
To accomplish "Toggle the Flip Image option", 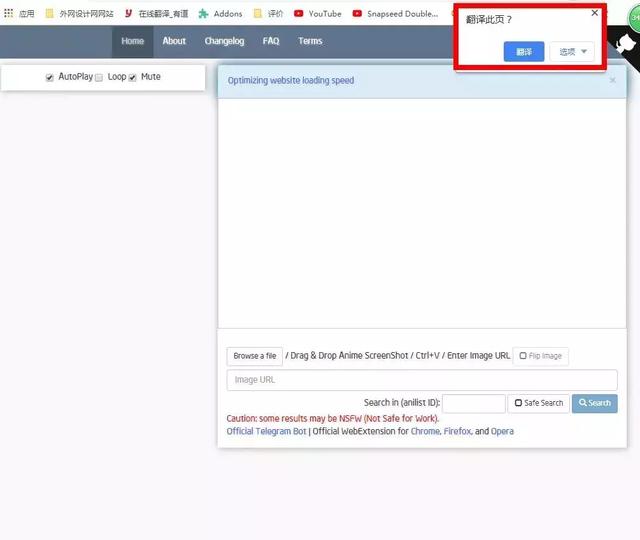I will tap(541, 356).
